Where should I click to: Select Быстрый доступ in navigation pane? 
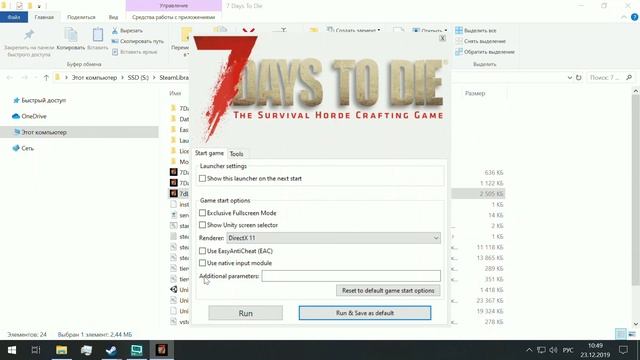[x=43, y=100]
